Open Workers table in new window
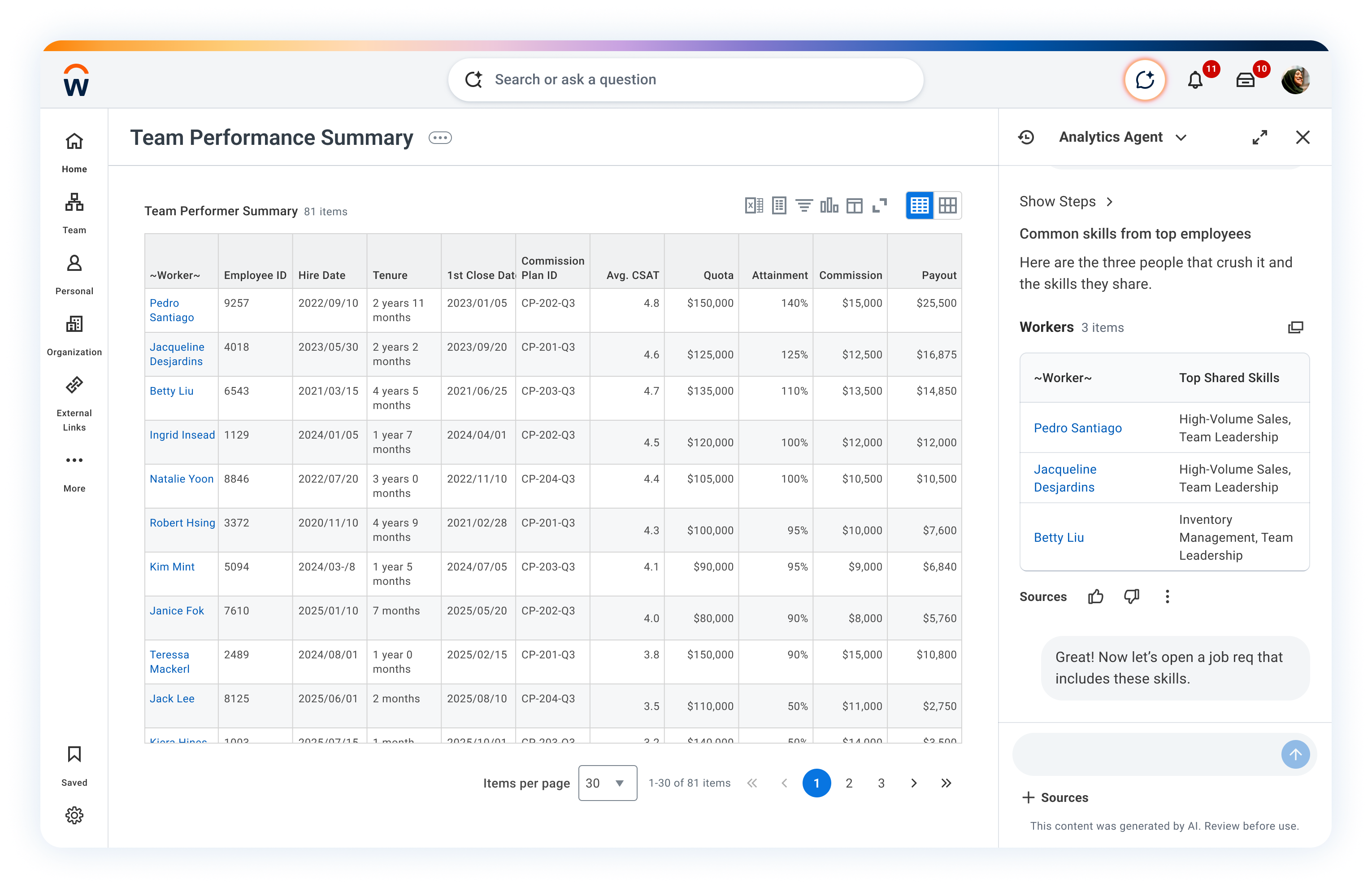 coord(1295,327)
